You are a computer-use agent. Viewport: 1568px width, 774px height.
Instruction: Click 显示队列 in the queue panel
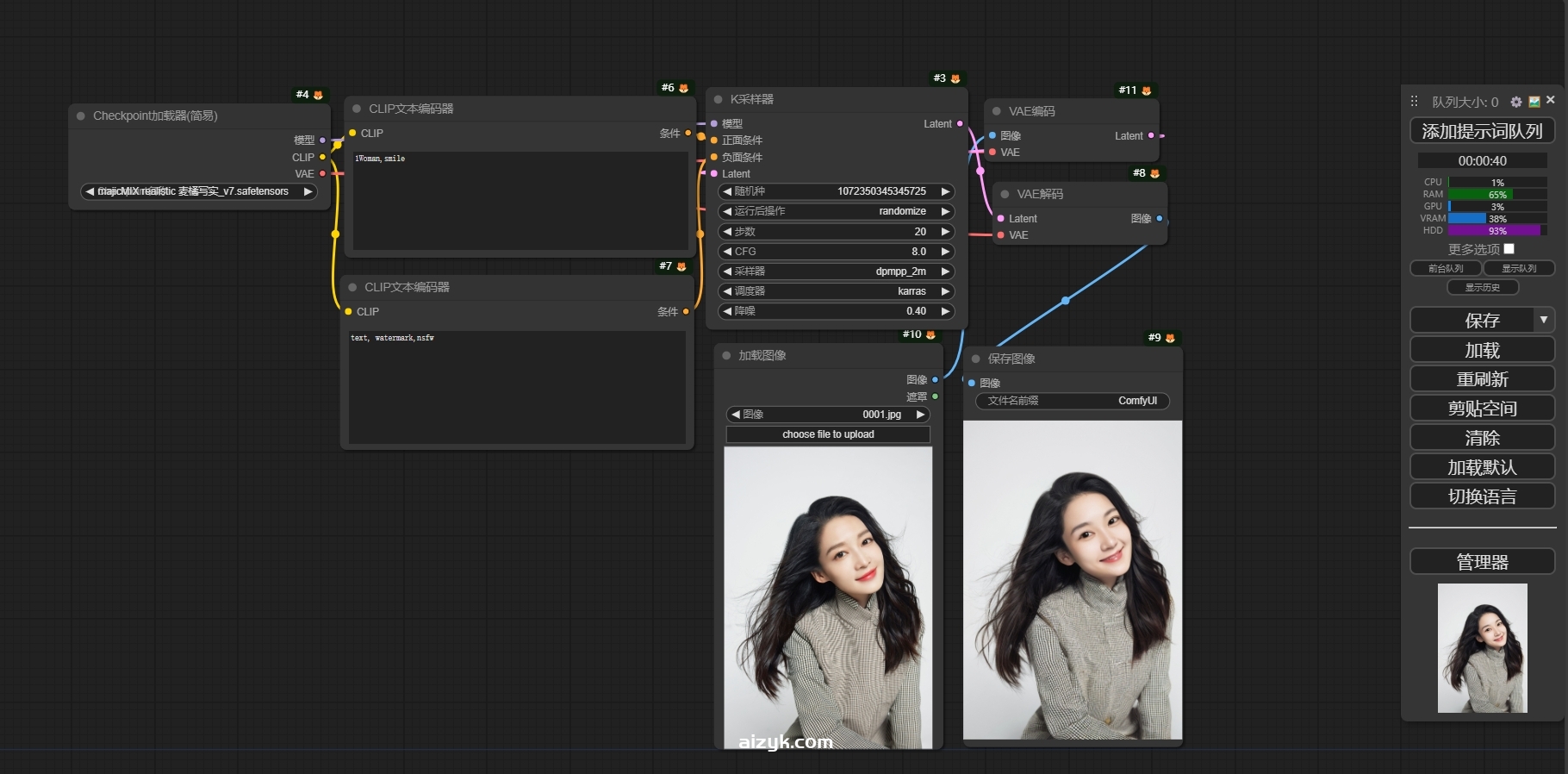1519,268
